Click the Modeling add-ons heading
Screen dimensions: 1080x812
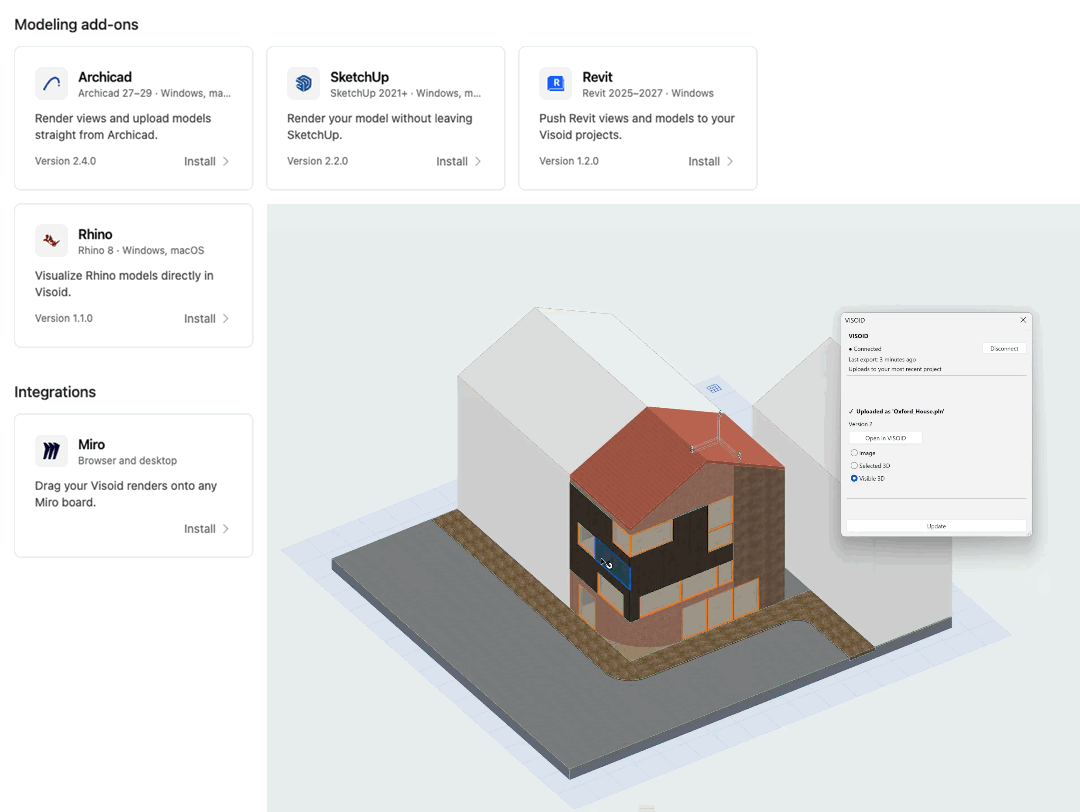(x=76, y=24)
